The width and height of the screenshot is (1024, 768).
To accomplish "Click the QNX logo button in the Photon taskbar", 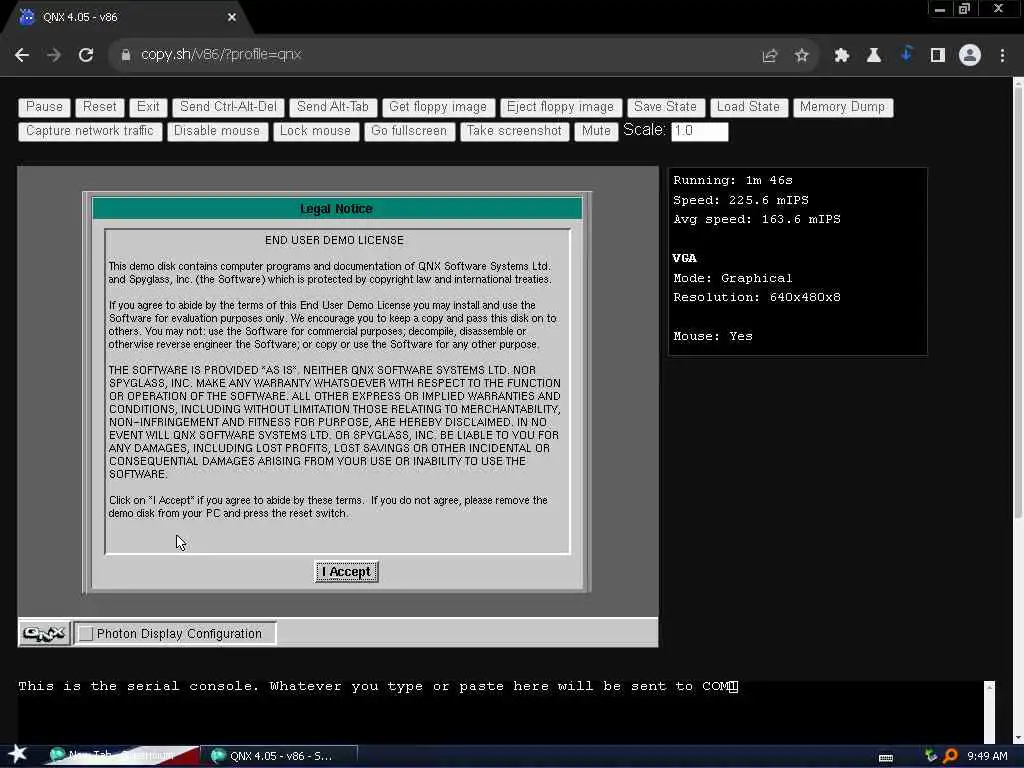I will [x=44, y=633].
